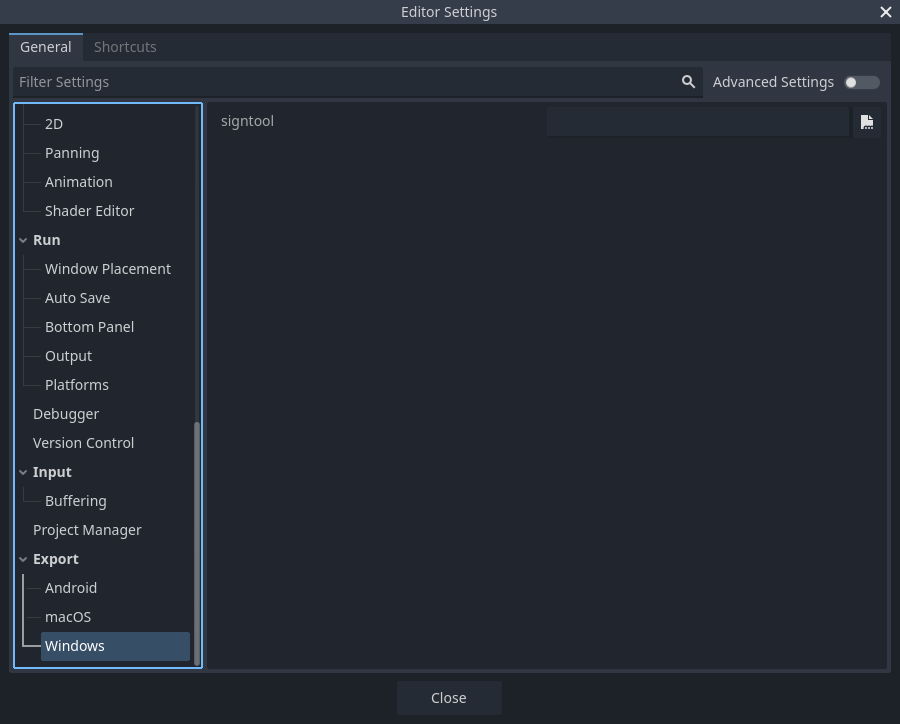Select the General tab
Screen dimensions: 900x724
[x=45, y=47]
